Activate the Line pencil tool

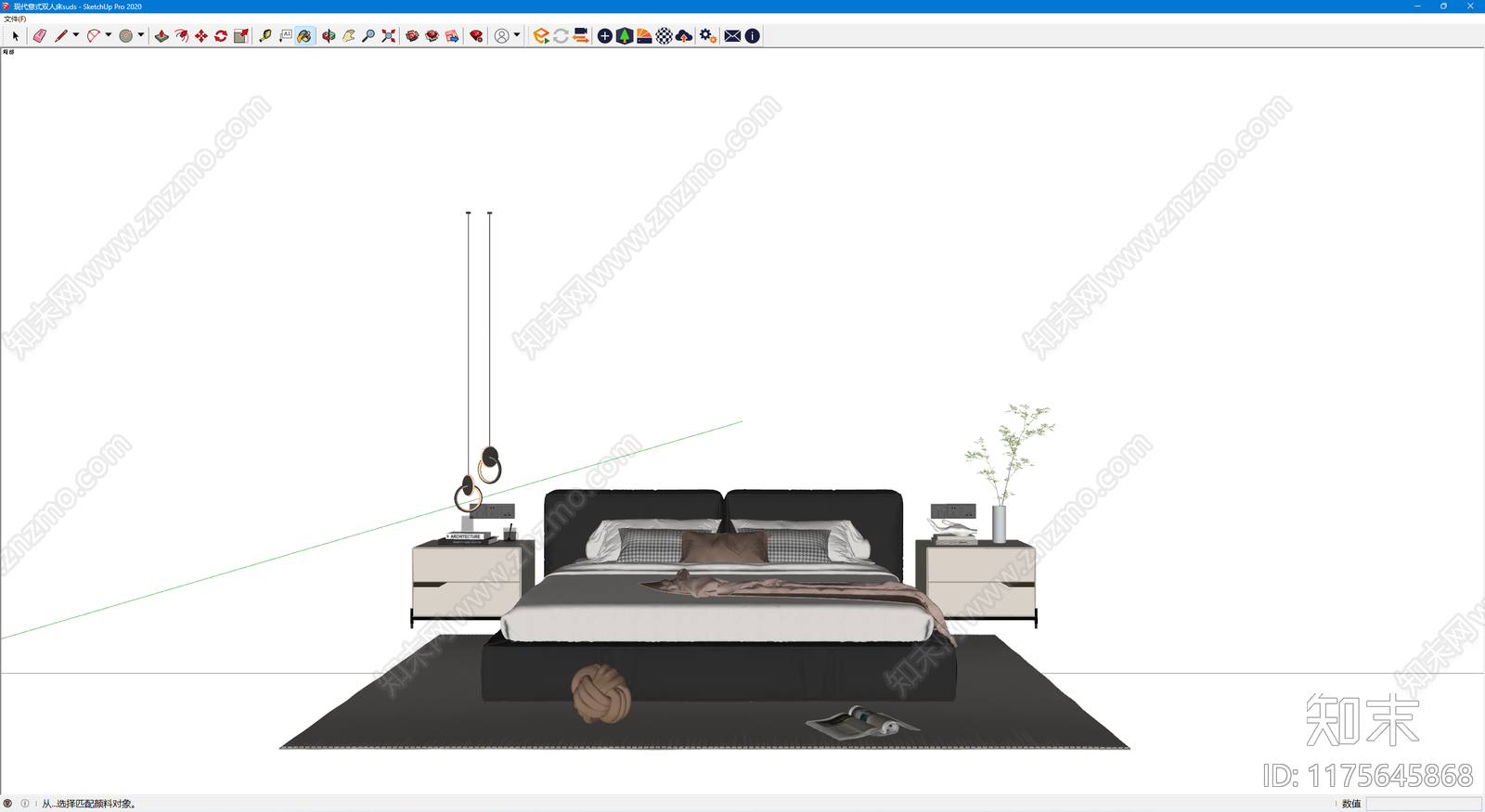pyautogui.click(x=60, y=36)
